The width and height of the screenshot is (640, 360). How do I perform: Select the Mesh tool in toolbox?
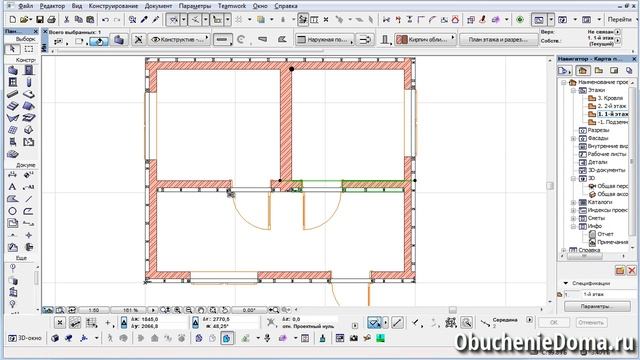(13, 154)
